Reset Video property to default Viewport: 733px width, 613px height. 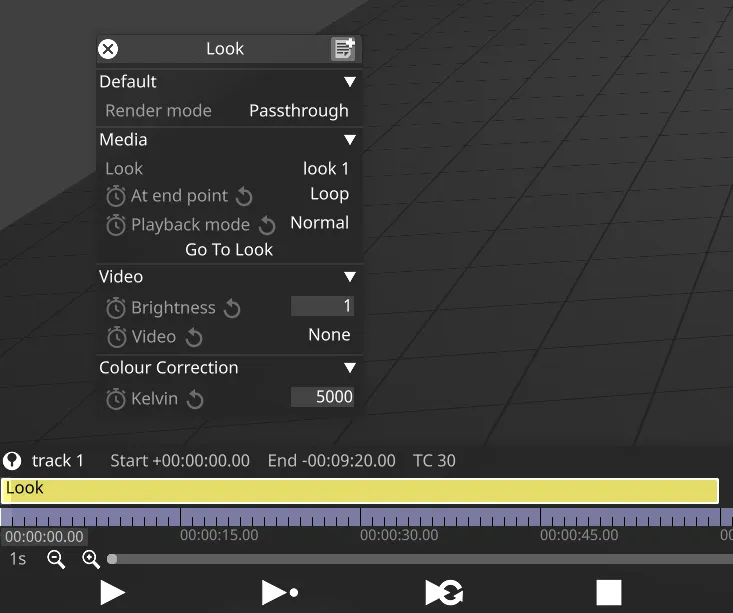click(x=194, y=337)
